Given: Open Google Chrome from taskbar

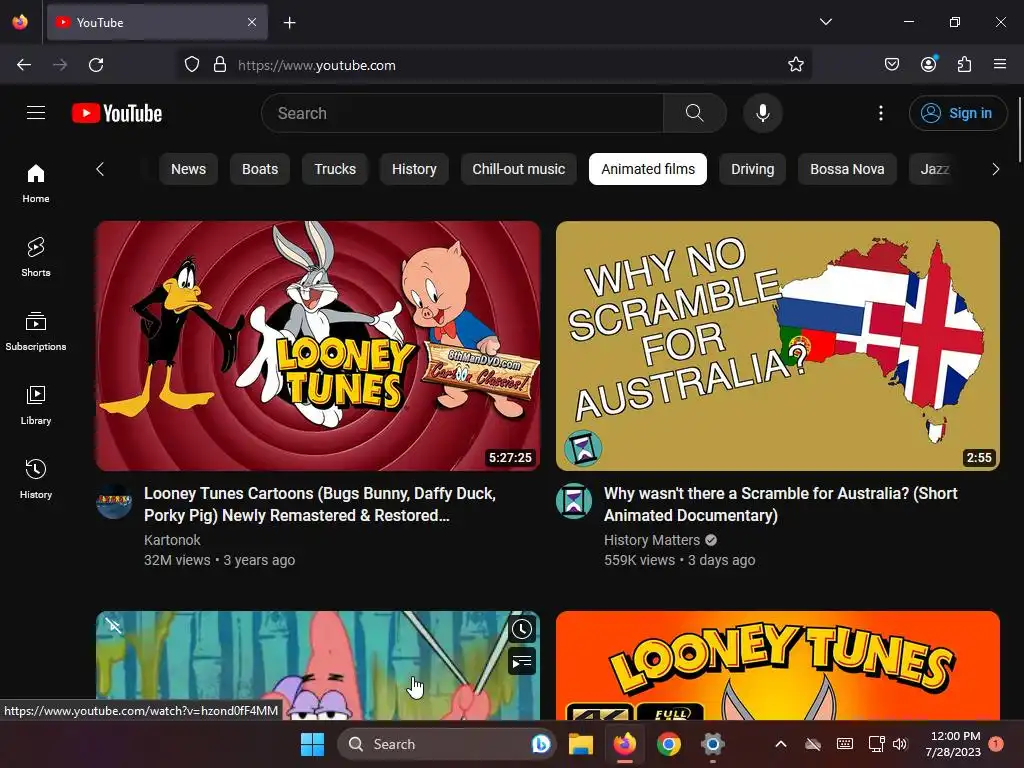Looking at the screenshot, I should click(x=668, y=744).
